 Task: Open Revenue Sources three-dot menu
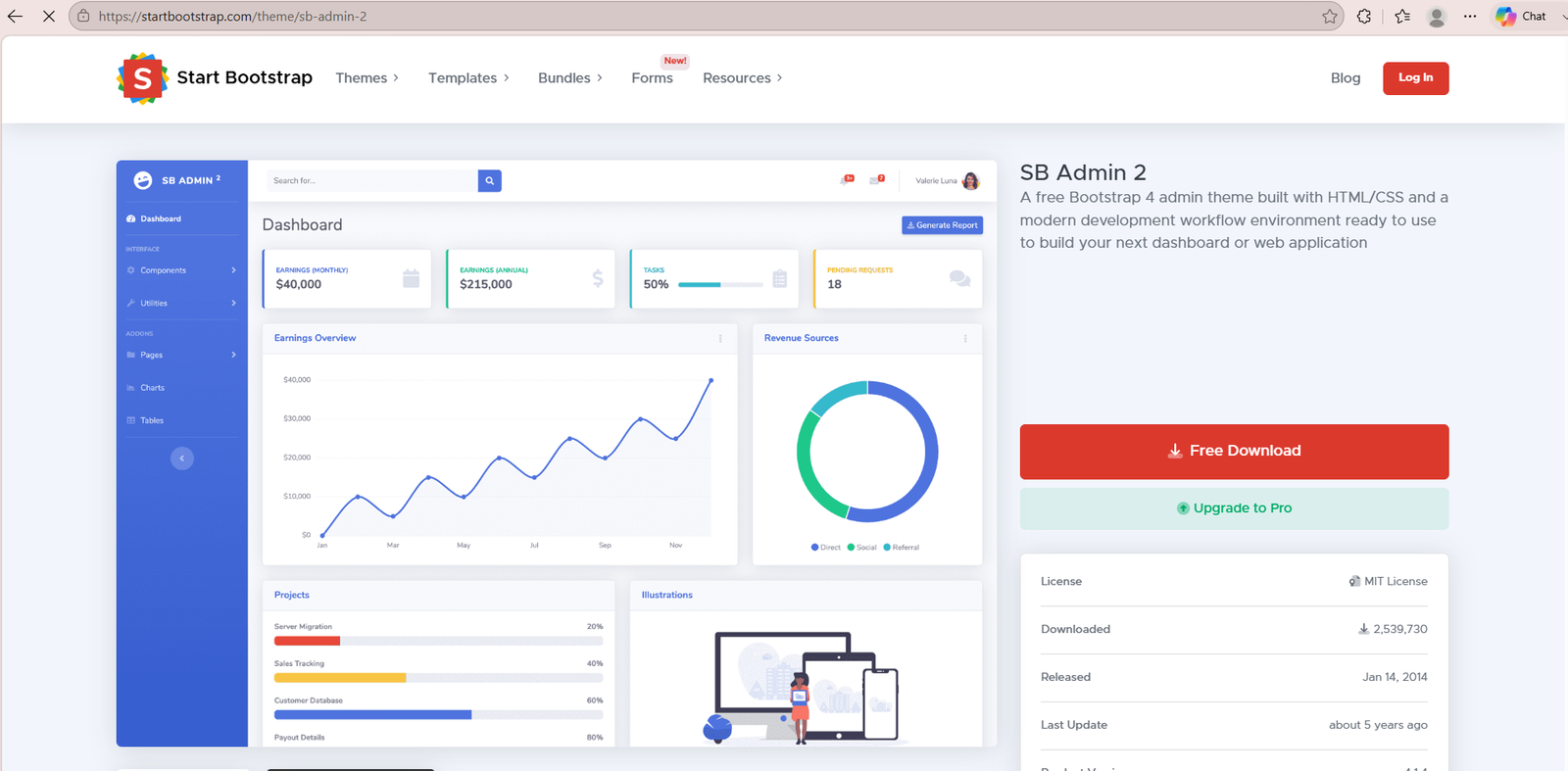[965, 338]
